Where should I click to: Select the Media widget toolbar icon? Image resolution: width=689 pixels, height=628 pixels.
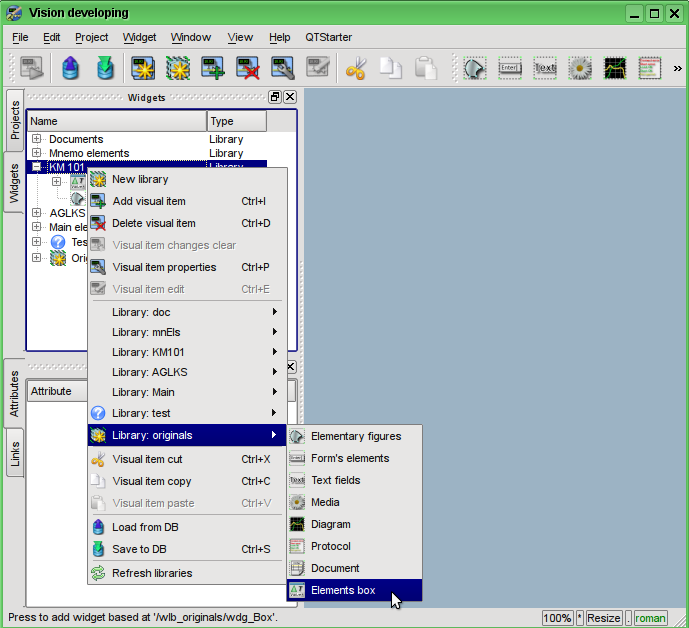coord(579,69)
